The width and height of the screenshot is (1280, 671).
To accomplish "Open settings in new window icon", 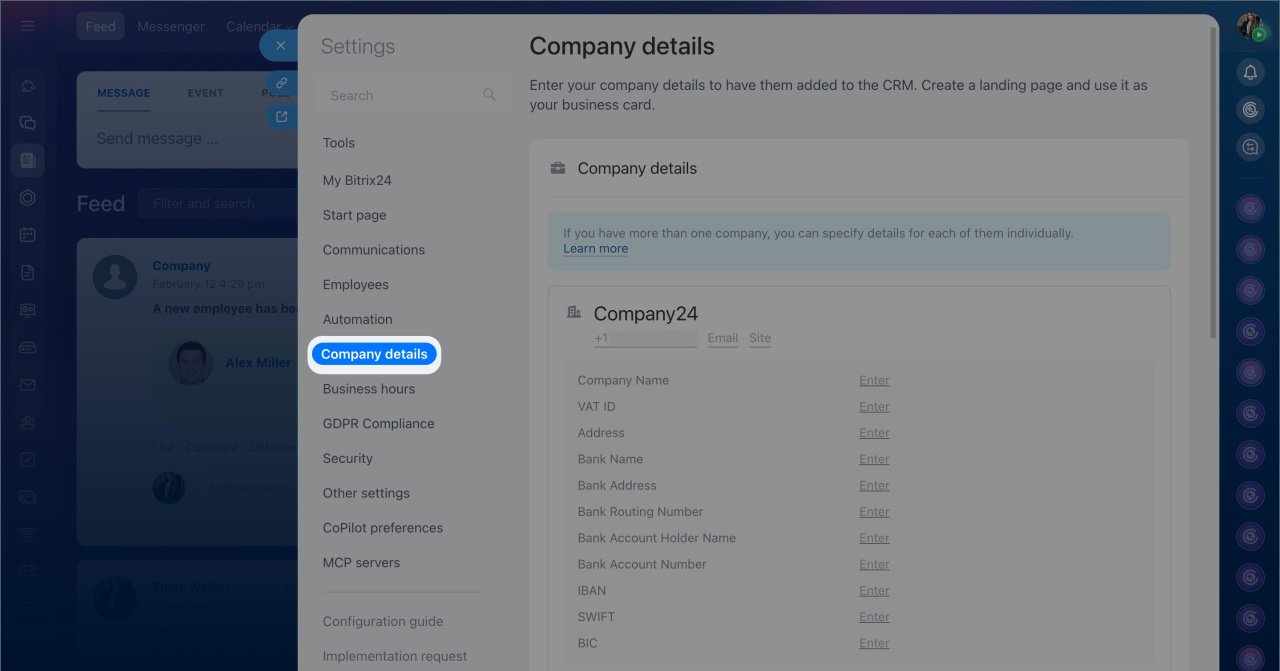I will coord(281,117).
